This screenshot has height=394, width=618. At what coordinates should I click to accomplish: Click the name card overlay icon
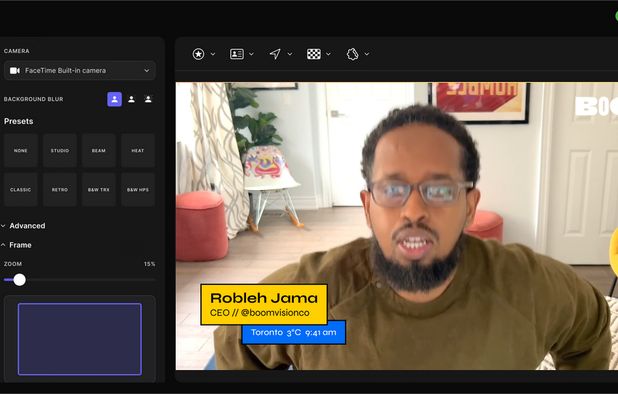(x=237, y=54)
